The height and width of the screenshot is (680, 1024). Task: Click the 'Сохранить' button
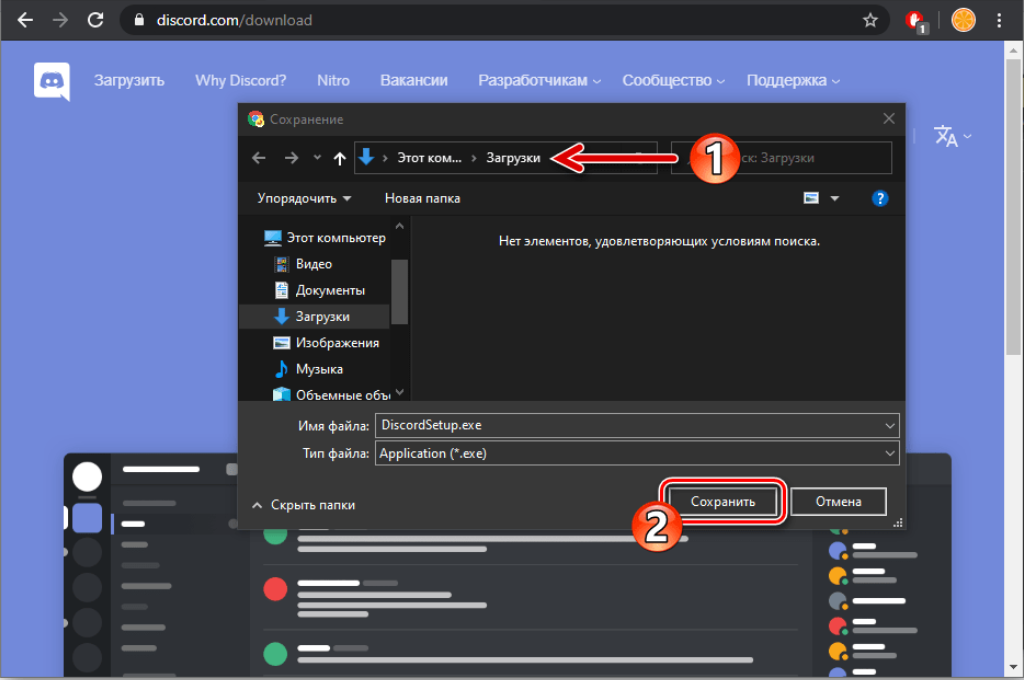[723, 502]
